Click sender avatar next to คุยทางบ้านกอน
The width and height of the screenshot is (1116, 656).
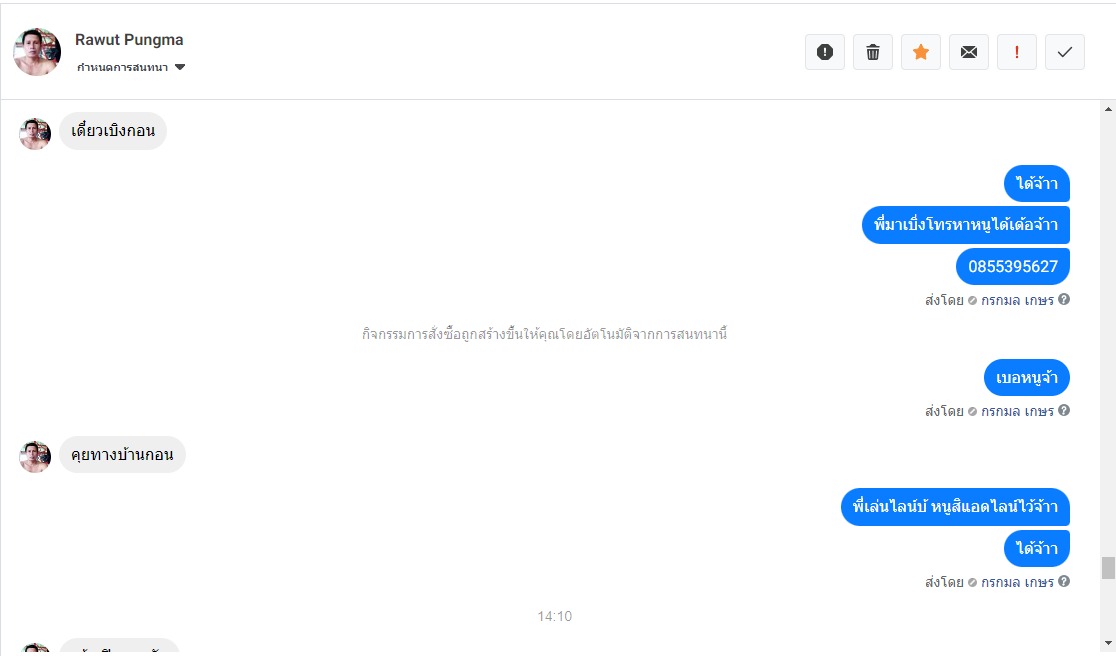35,457
